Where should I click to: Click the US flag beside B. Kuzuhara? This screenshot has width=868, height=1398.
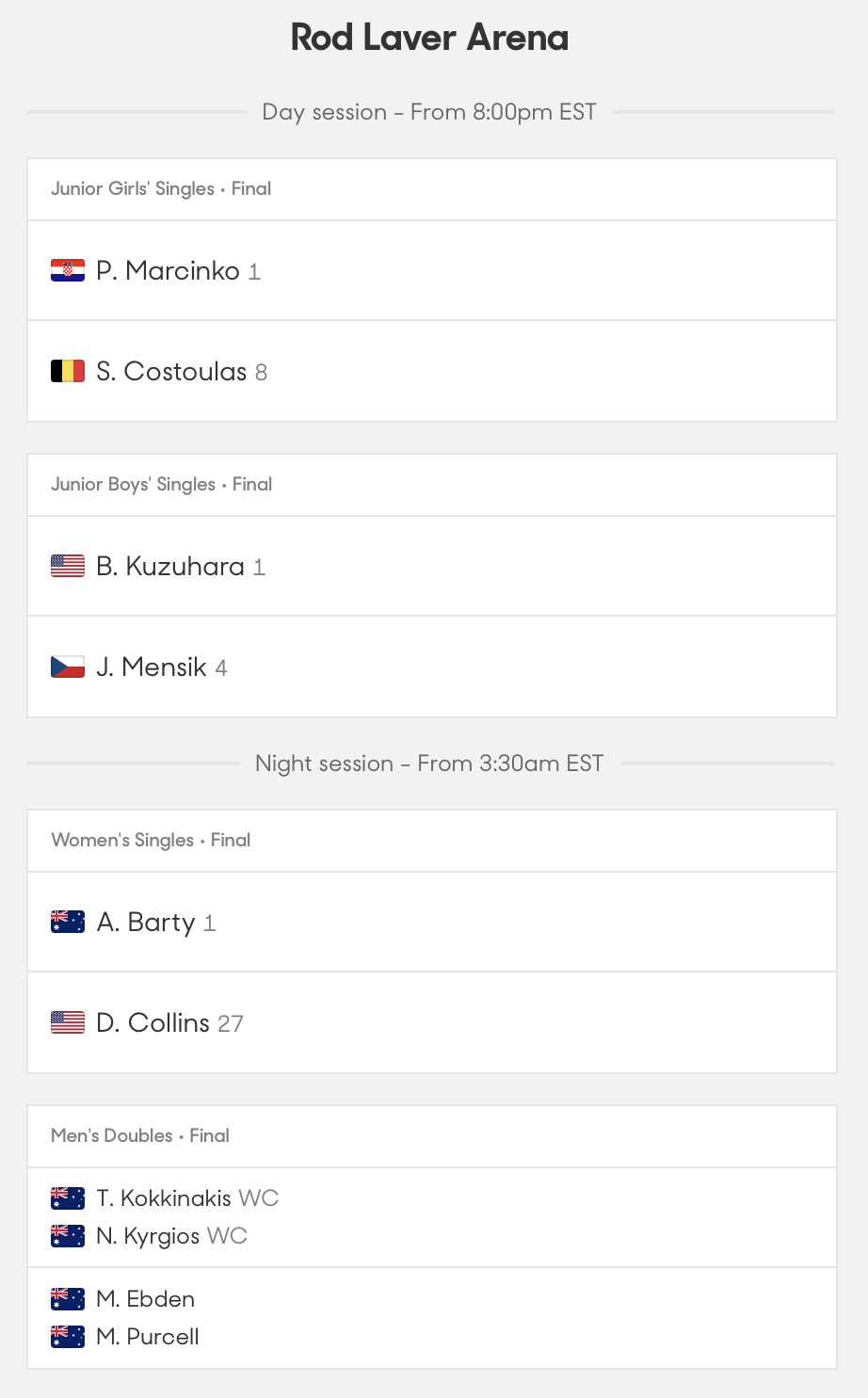68,566
